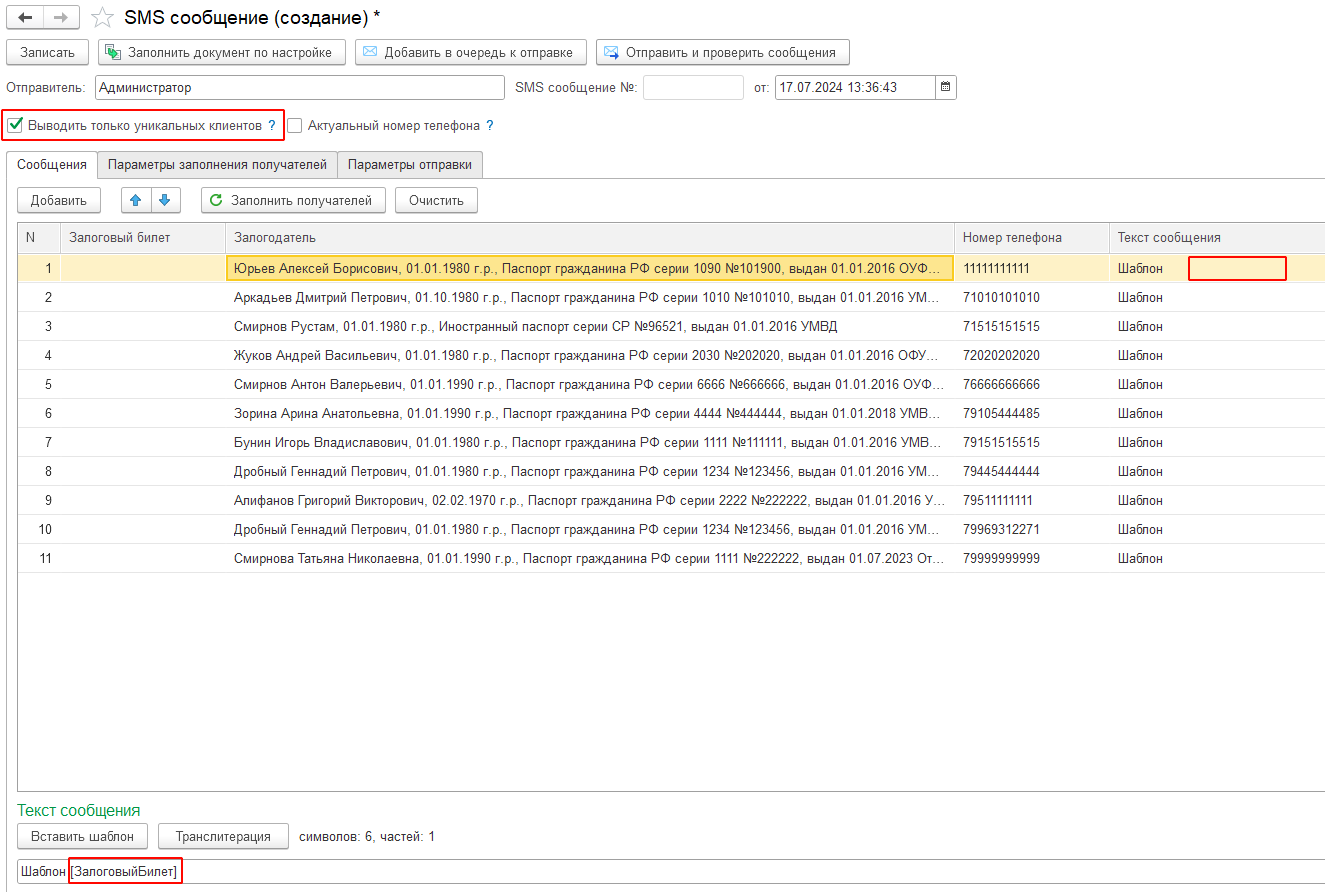Click the 'N' column header
The height and width of the screenshot is (892, 1325).
(x=39, y=237)
